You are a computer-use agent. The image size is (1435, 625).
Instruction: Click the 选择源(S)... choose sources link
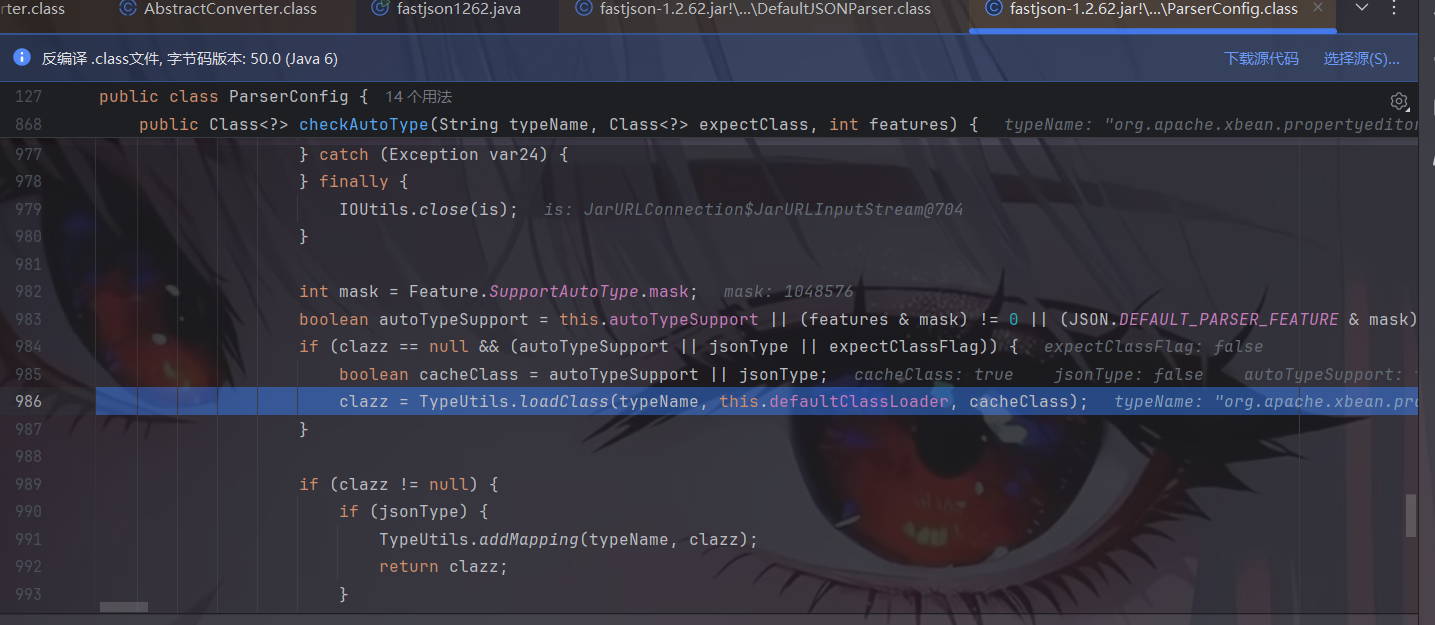point(1361,59)
